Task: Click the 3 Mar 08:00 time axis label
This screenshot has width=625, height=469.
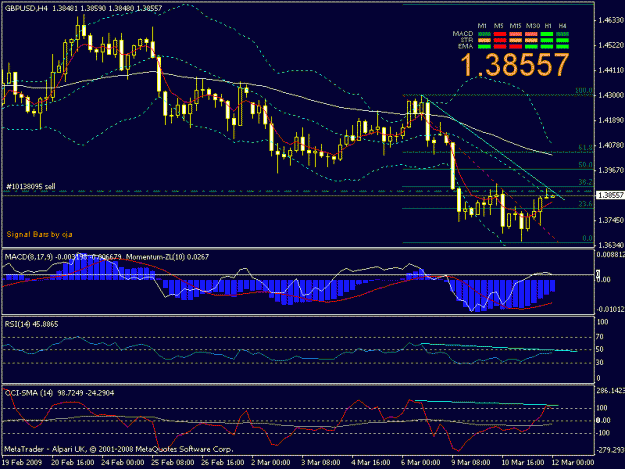Action: (x=320, y=463)
